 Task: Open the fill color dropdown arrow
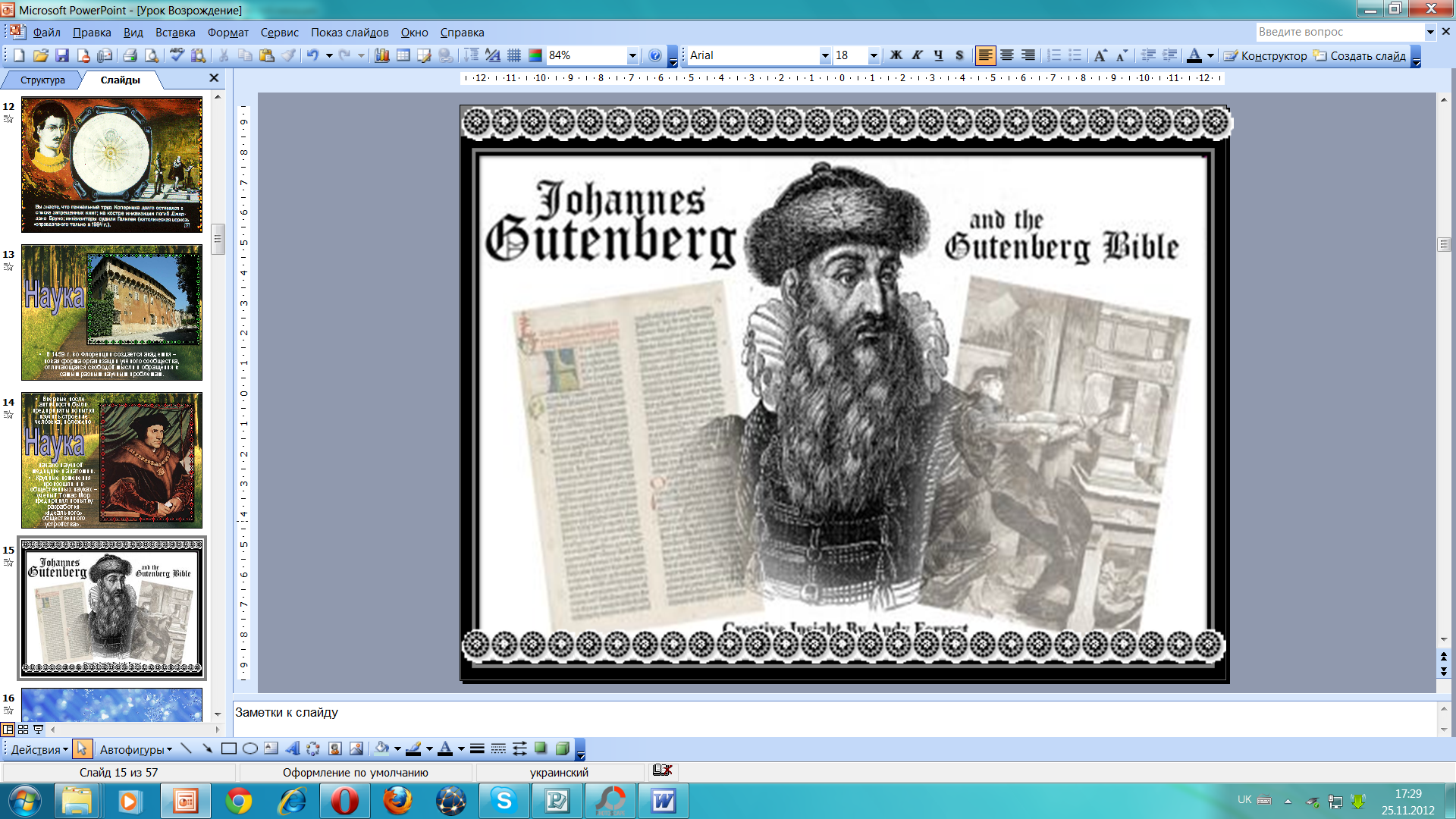point(397,749)
